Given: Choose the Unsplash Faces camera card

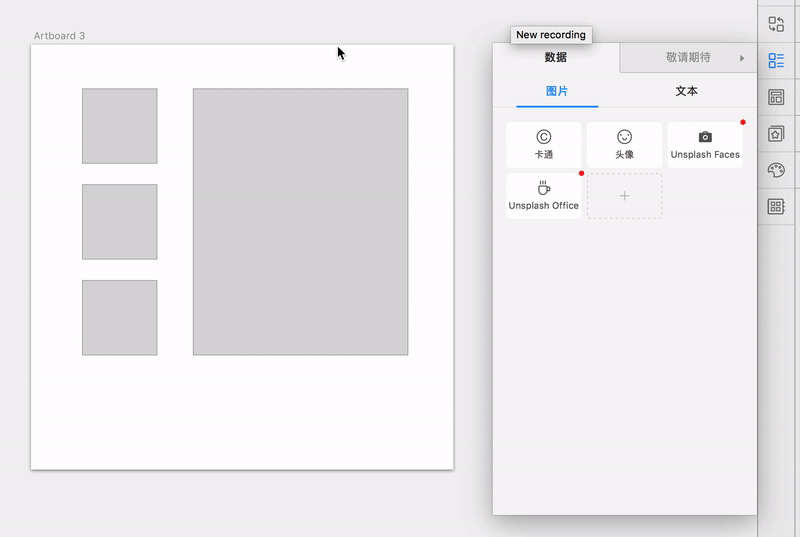Looking at the screenshot, I should pos(705,145).
